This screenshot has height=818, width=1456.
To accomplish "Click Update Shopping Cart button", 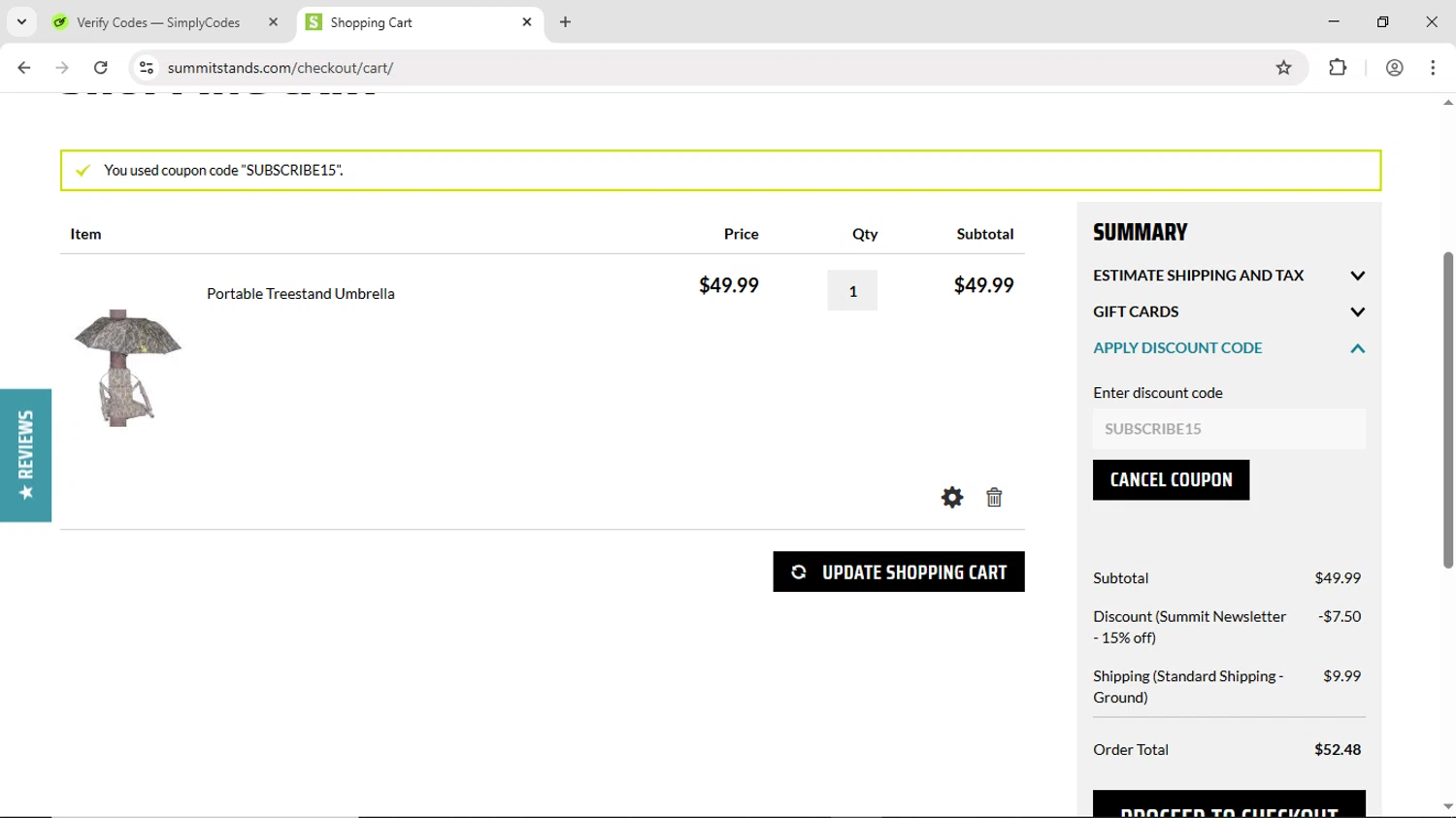I will tap(899, 572).
